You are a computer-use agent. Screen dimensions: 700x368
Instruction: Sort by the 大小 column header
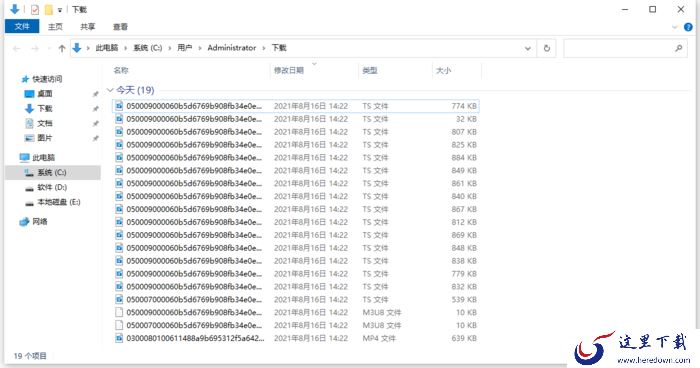coord(443,70)
